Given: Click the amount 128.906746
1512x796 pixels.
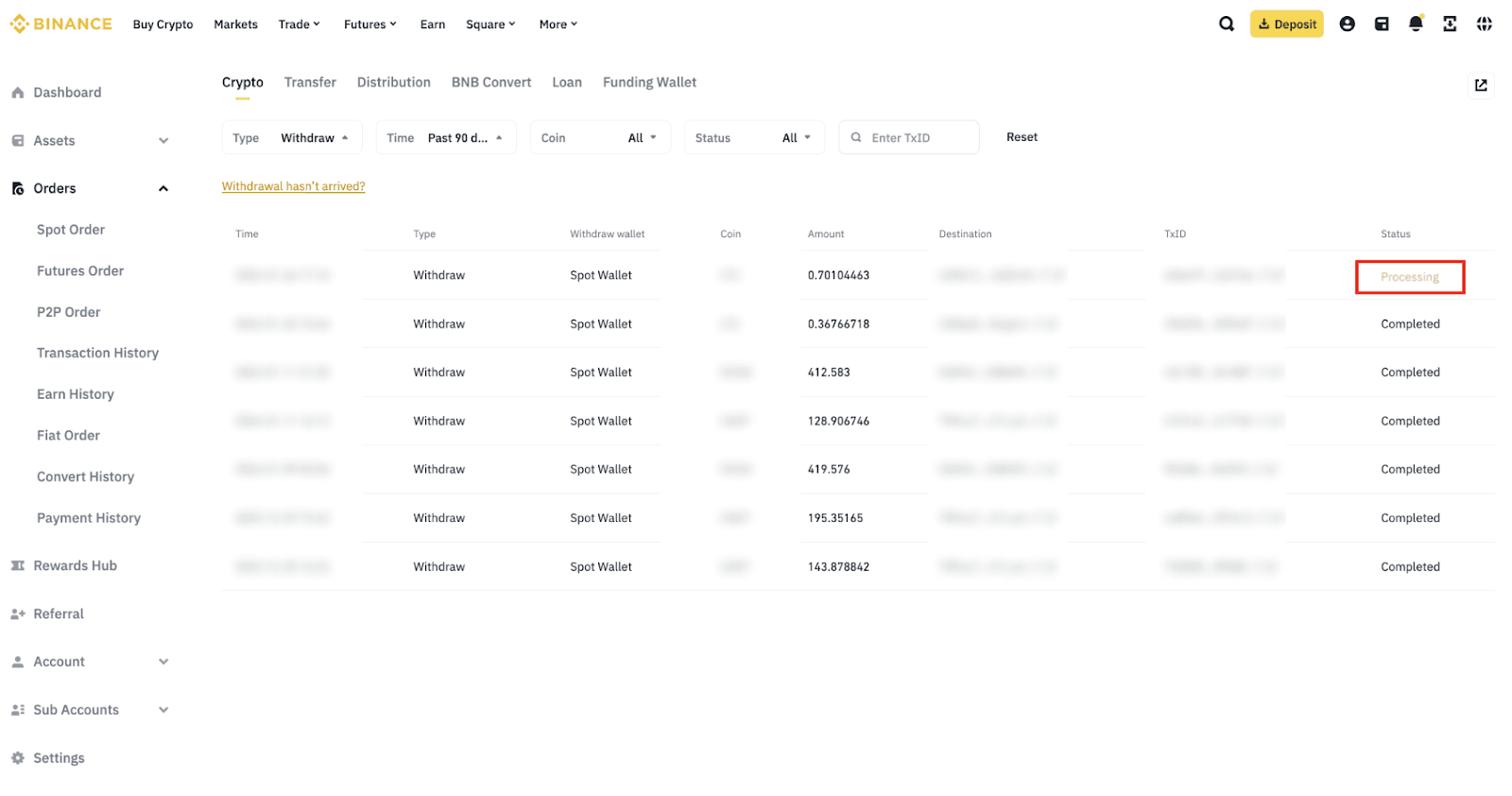Looking at the screenshot, I should click(x=838, y=422).
